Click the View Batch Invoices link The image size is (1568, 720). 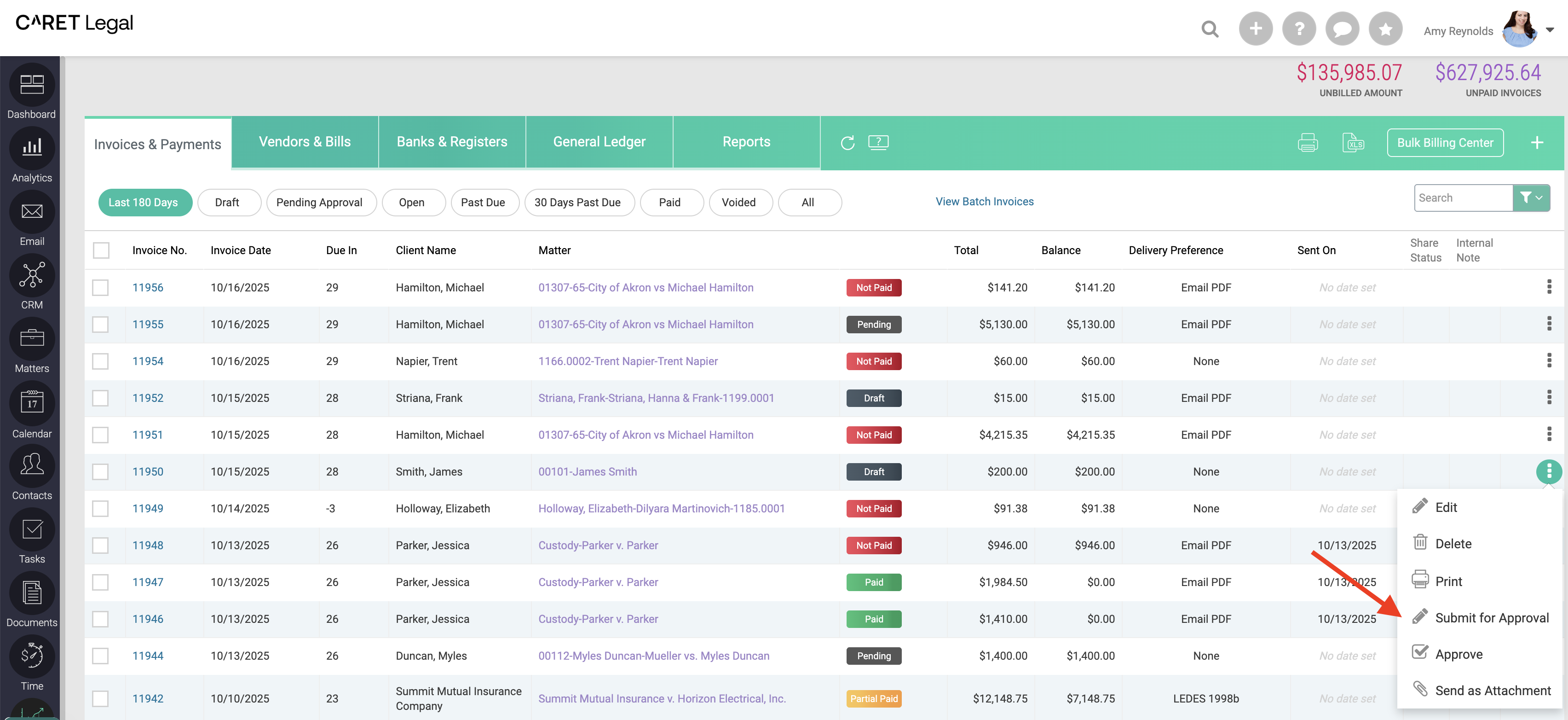[984, 202]
